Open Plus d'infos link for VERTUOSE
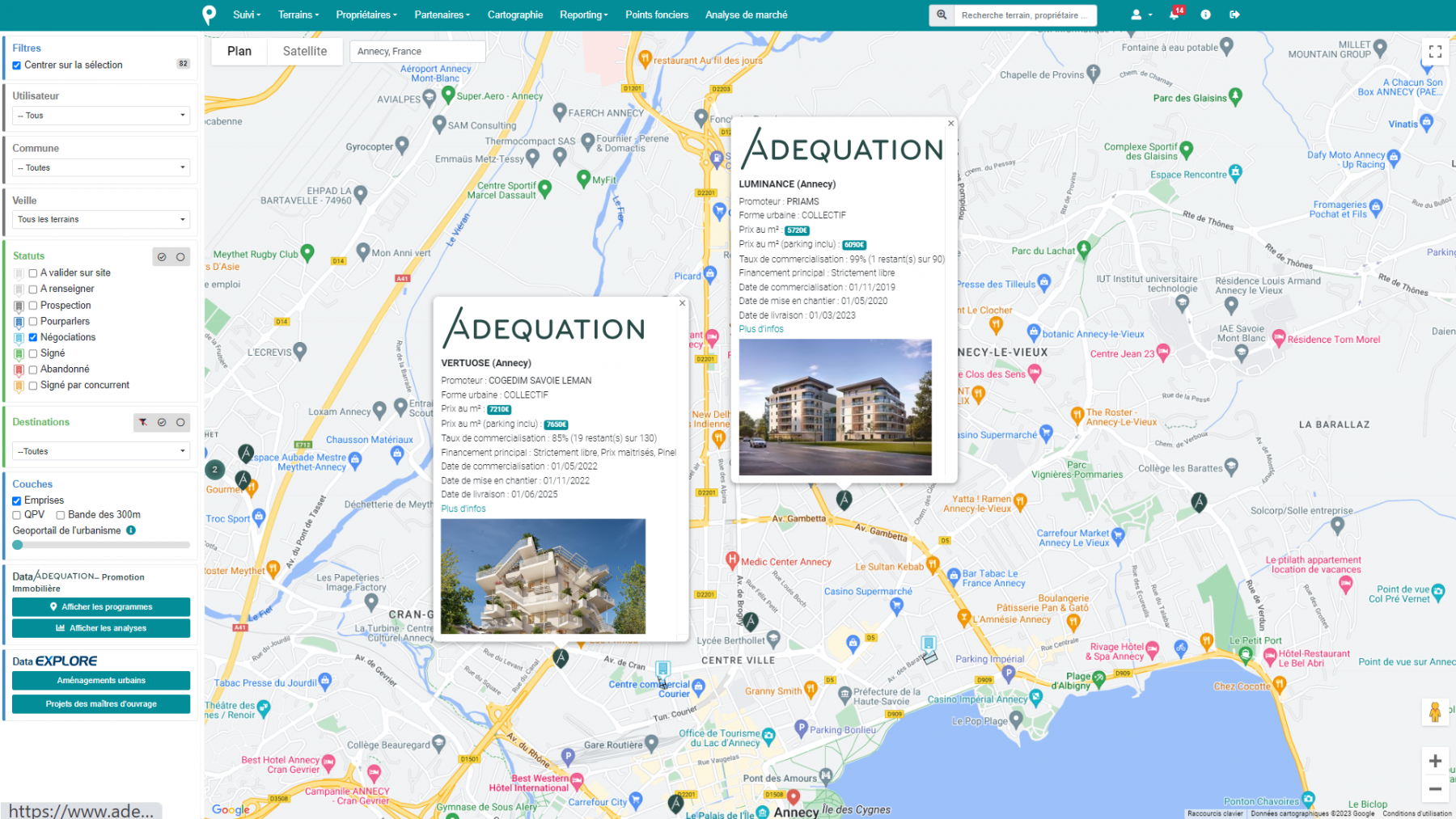1456x819 pixels. pyautogui.click(x=463, y=509)
